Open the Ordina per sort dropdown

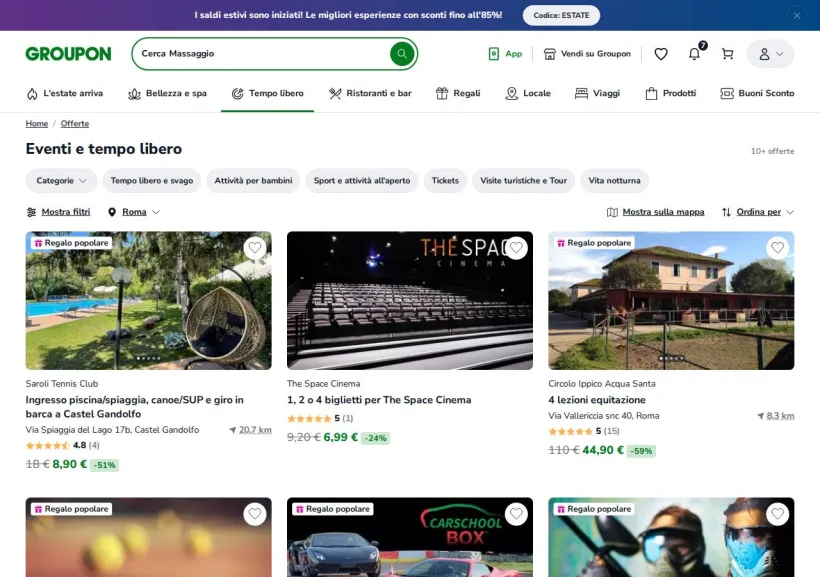[x=758, y=212]
